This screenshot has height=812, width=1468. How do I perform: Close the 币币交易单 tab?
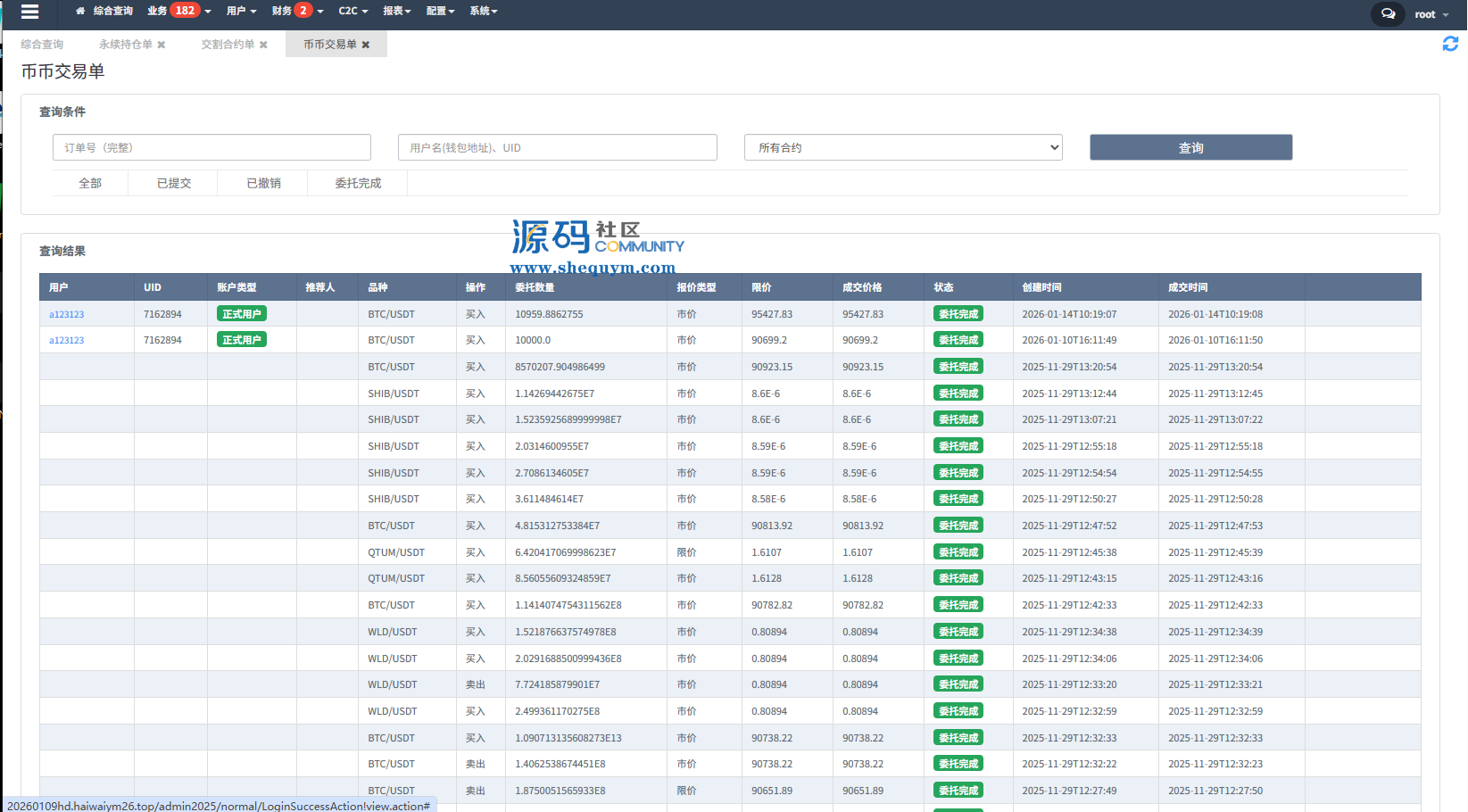tap(366, 45)
